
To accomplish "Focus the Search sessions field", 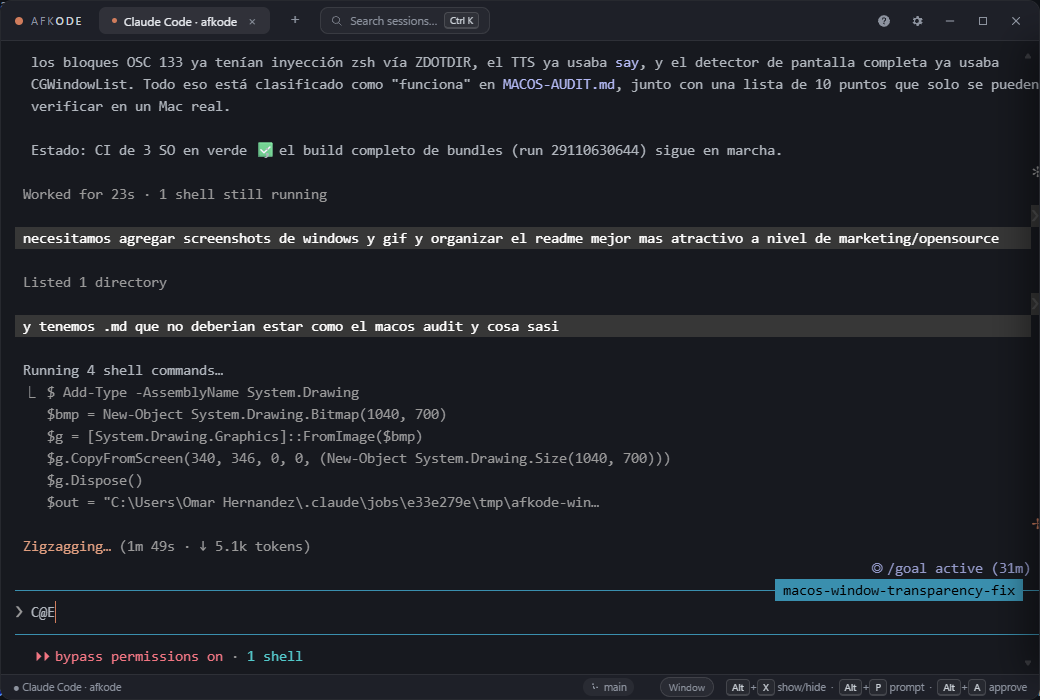I will click(x=405, y=21).
